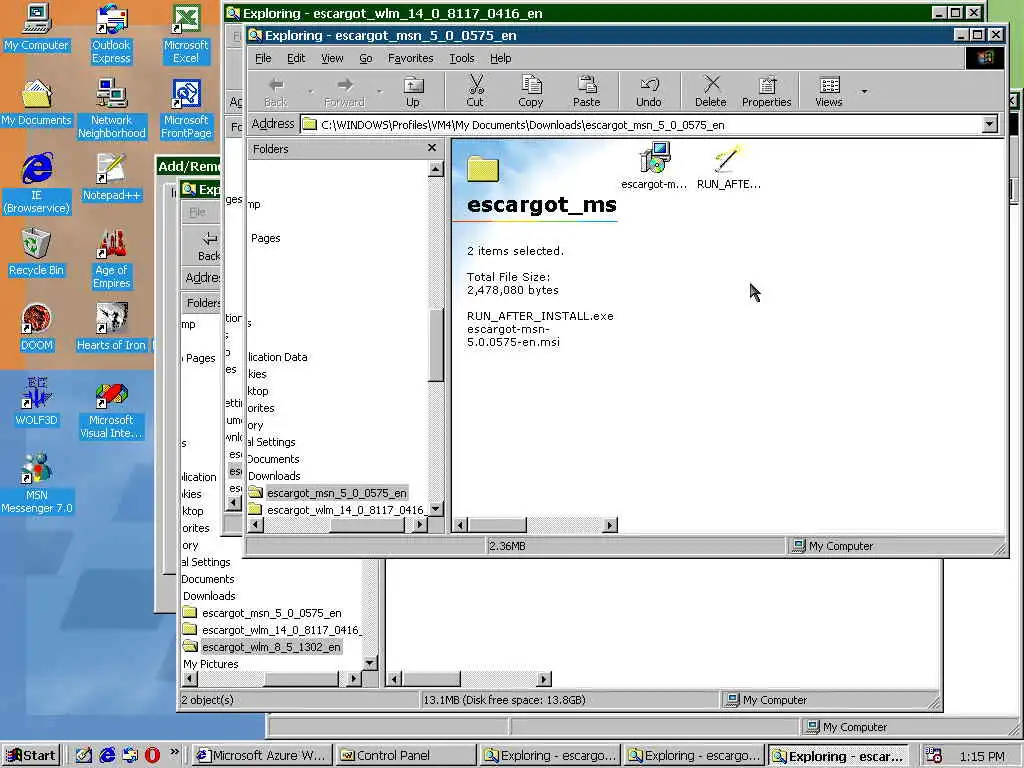Open the Views dropdown arrow

pos(864,91)
